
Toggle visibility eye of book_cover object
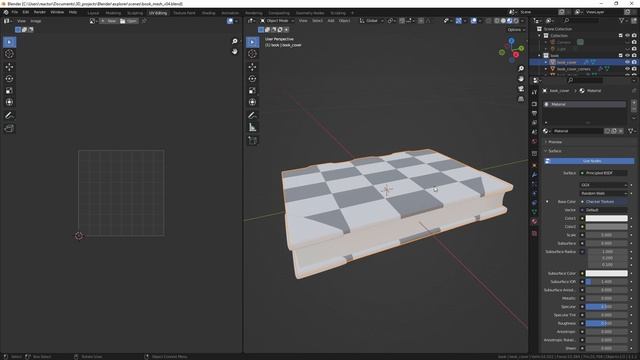pyautogui.click(x=627, y=62)
